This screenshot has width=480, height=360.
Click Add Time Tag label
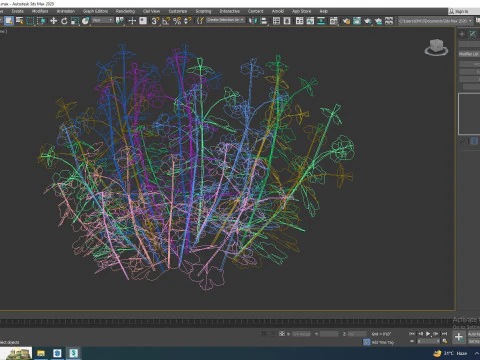[x=383, y=342]
